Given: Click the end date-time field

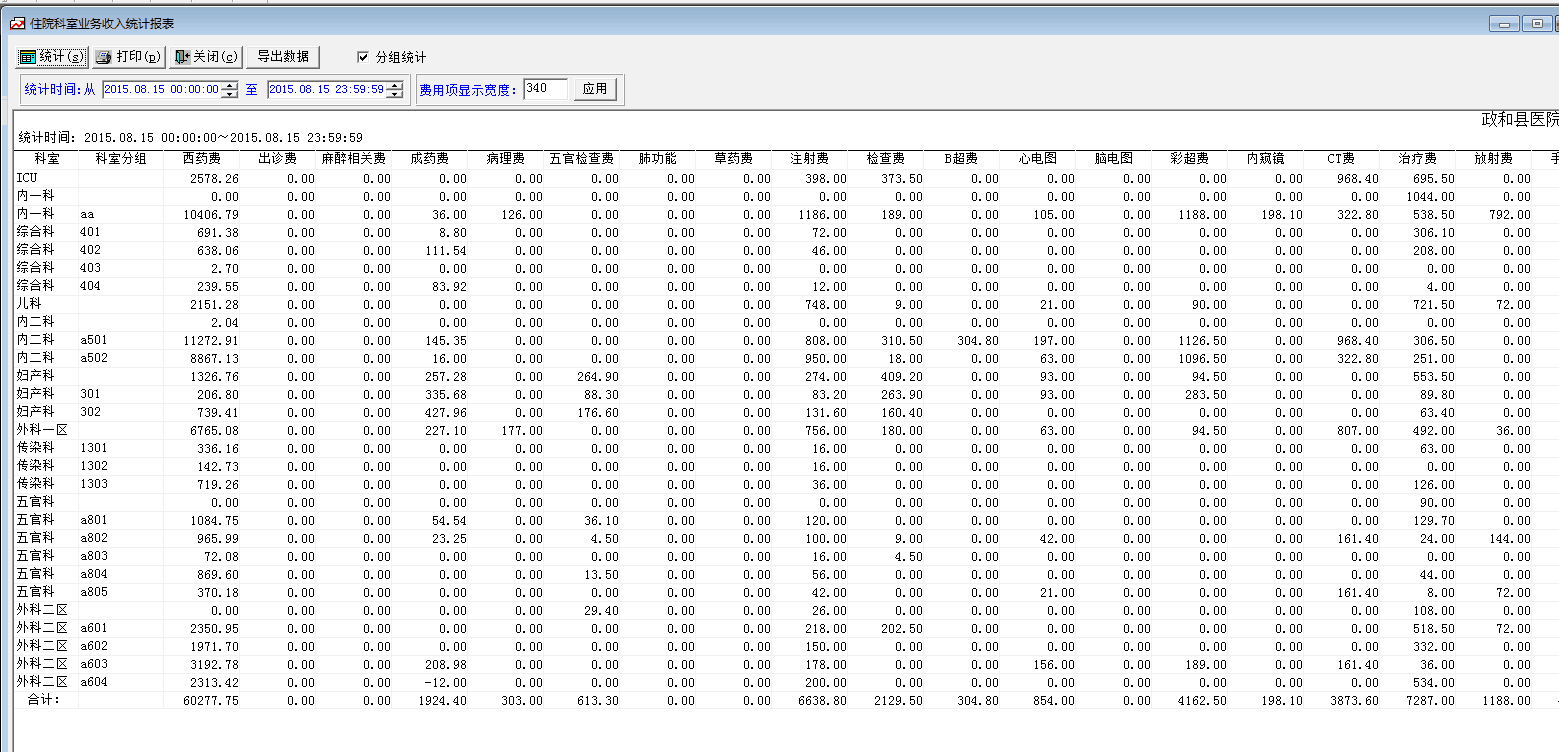Looking at the screenshot, I should point(327,89).
